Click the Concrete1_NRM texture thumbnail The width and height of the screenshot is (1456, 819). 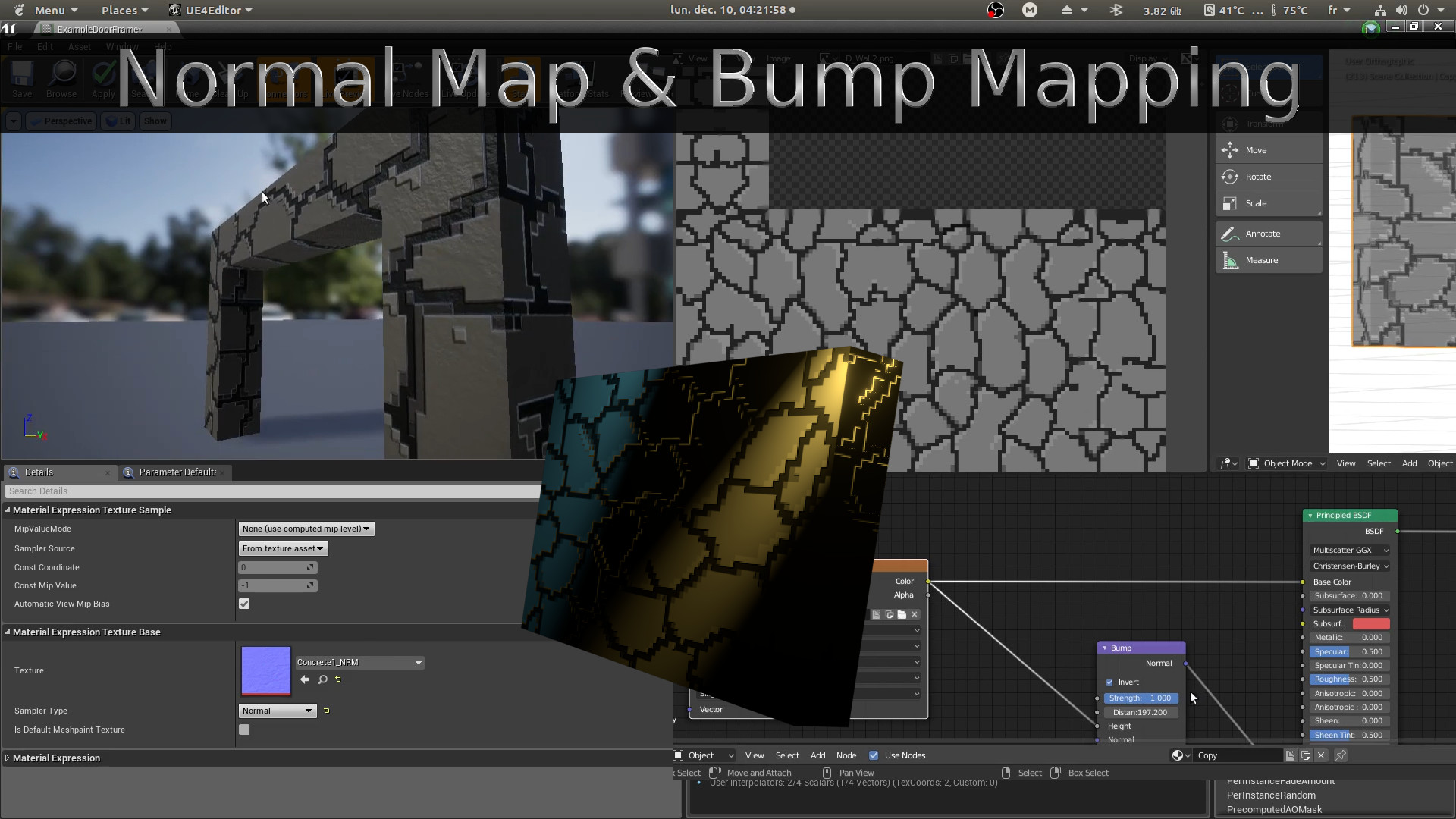click(265, 669)
